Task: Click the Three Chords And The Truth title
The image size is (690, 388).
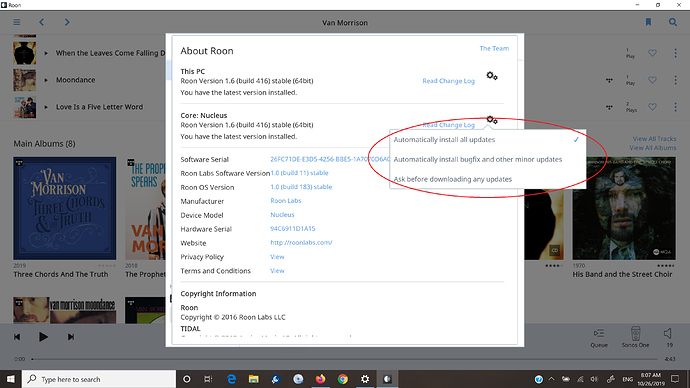Action: pyautogui.click(x=61, y=274)
